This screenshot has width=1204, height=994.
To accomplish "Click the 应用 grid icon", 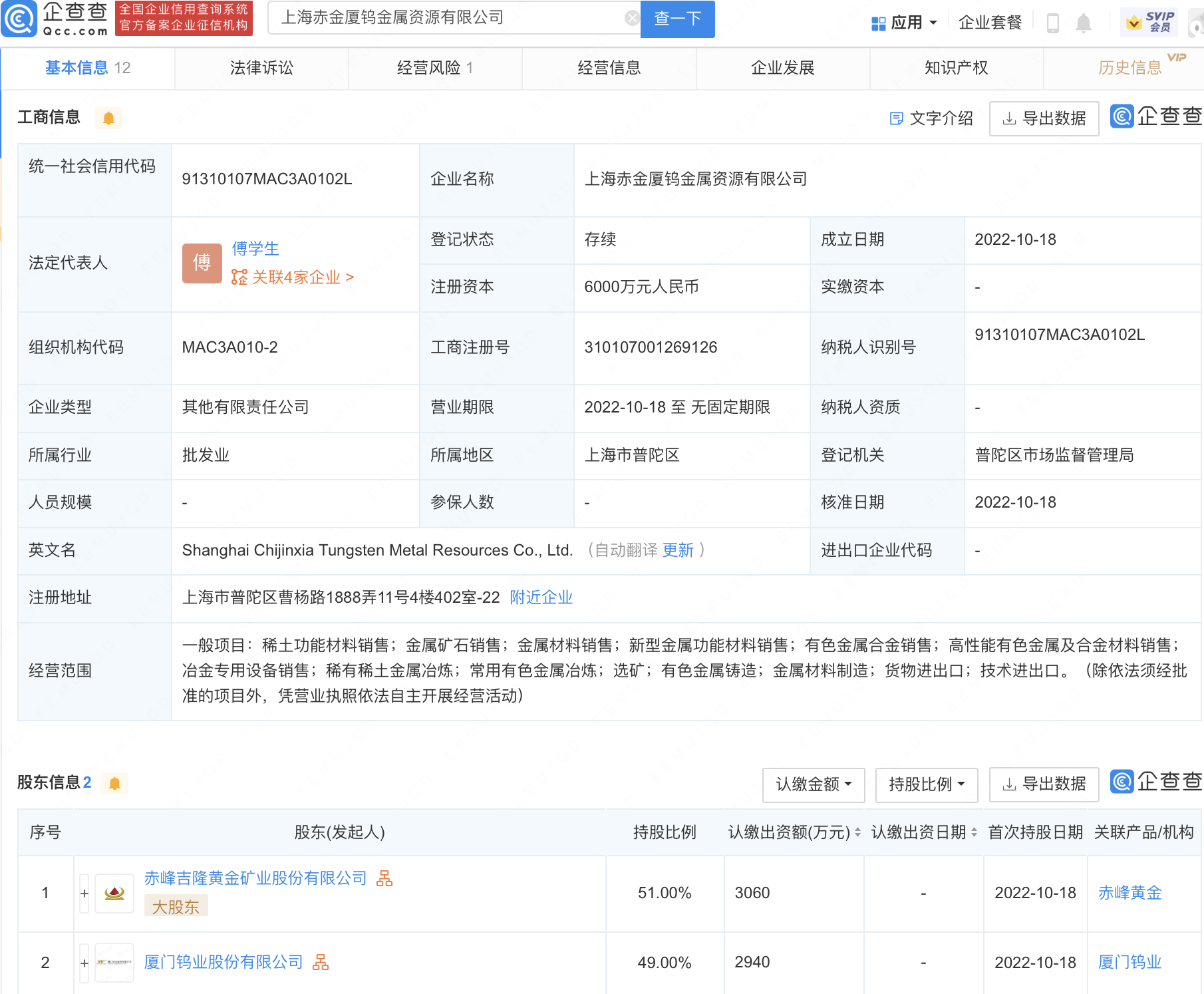I will coord(878,23).
